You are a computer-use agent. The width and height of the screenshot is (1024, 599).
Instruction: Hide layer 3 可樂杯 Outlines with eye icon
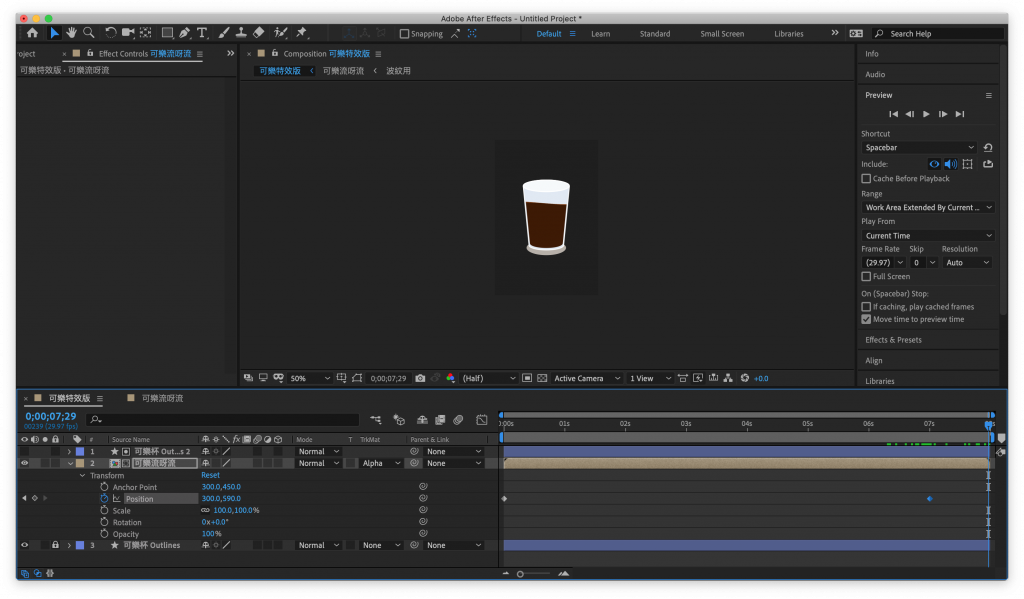pos(25,545)
